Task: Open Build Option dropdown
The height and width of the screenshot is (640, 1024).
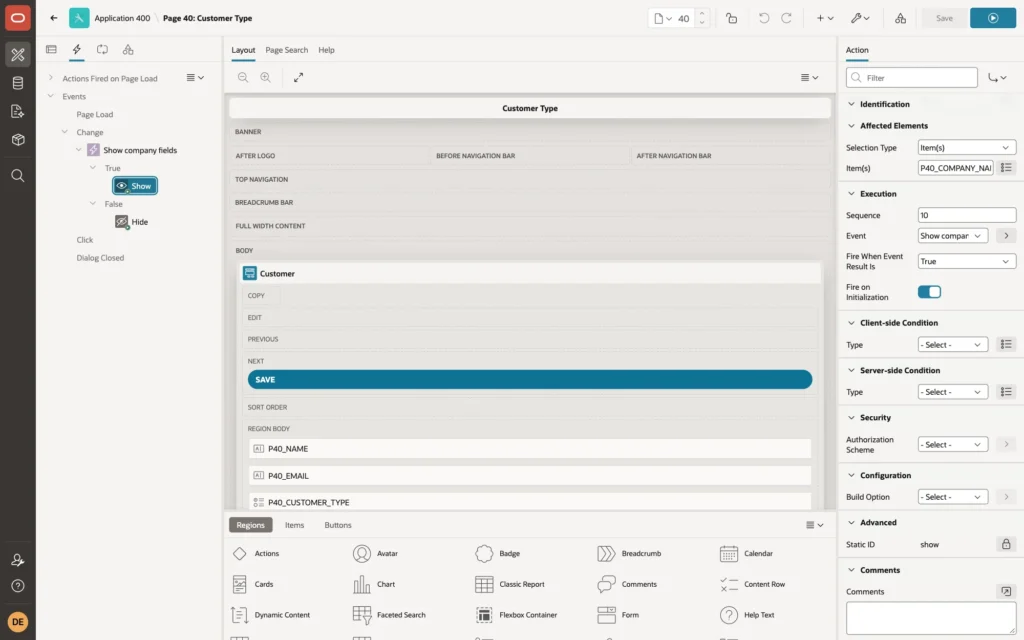Action: pyautogui.click(x=953, y=497)
